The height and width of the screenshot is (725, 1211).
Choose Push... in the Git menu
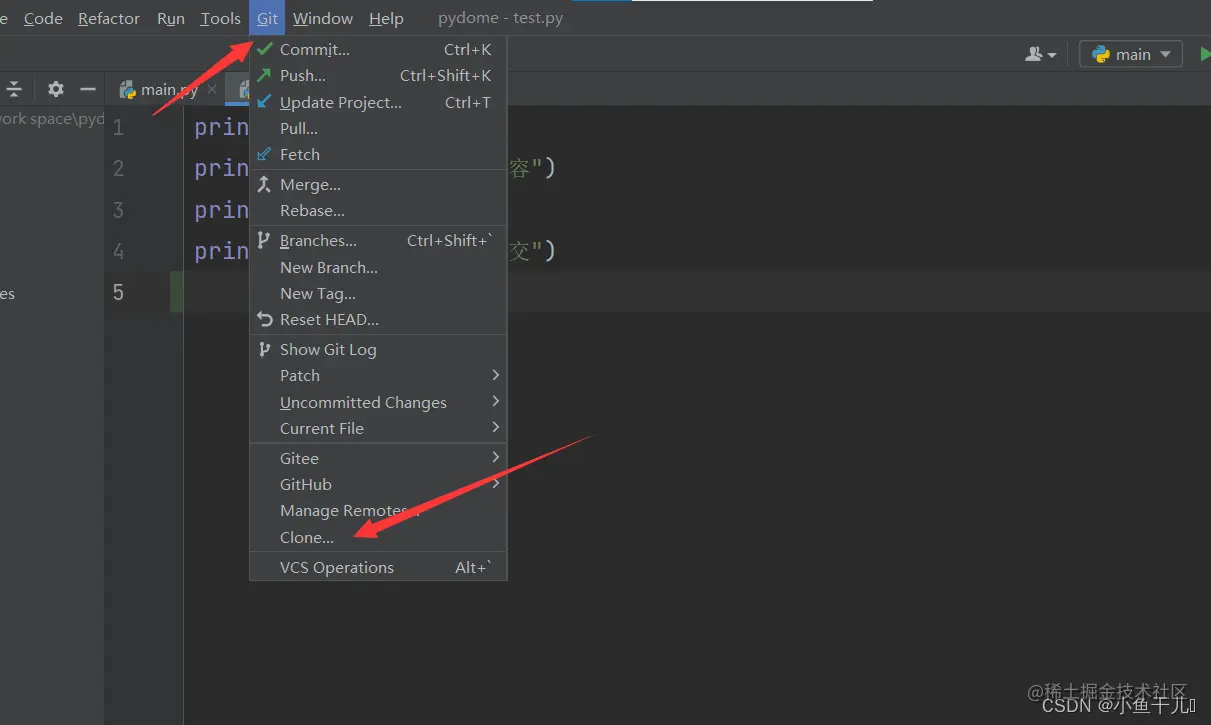[378, 75]
